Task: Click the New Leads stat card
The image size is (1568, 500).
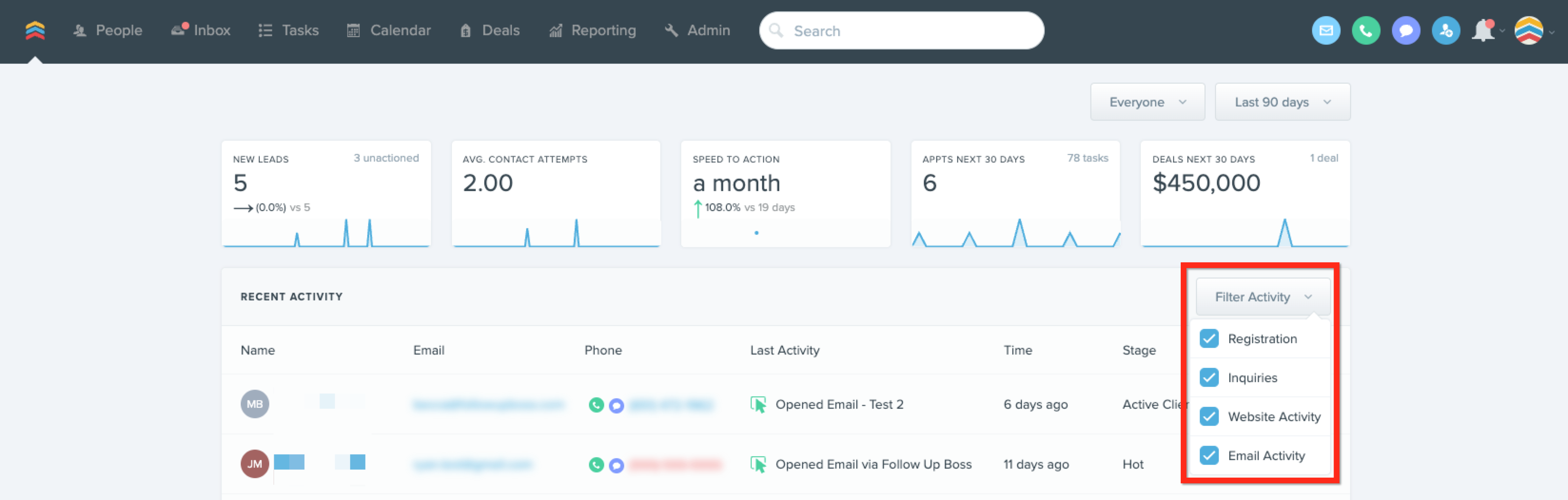Action: pos(326,194)
